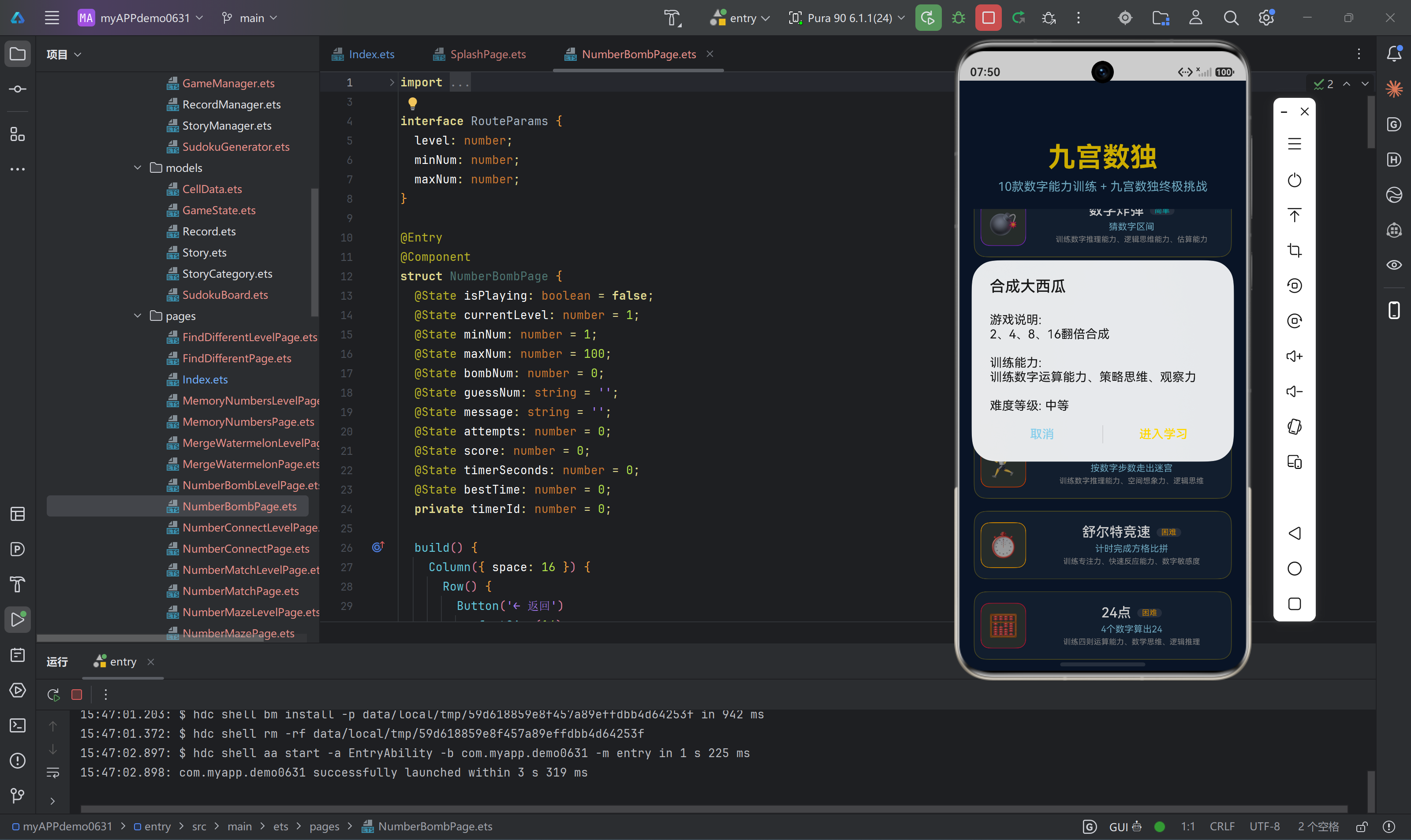Viewport: 1411px width, 840px height.
Task: Switch to the Index.ets editor tab
Action: coord(363,54)
